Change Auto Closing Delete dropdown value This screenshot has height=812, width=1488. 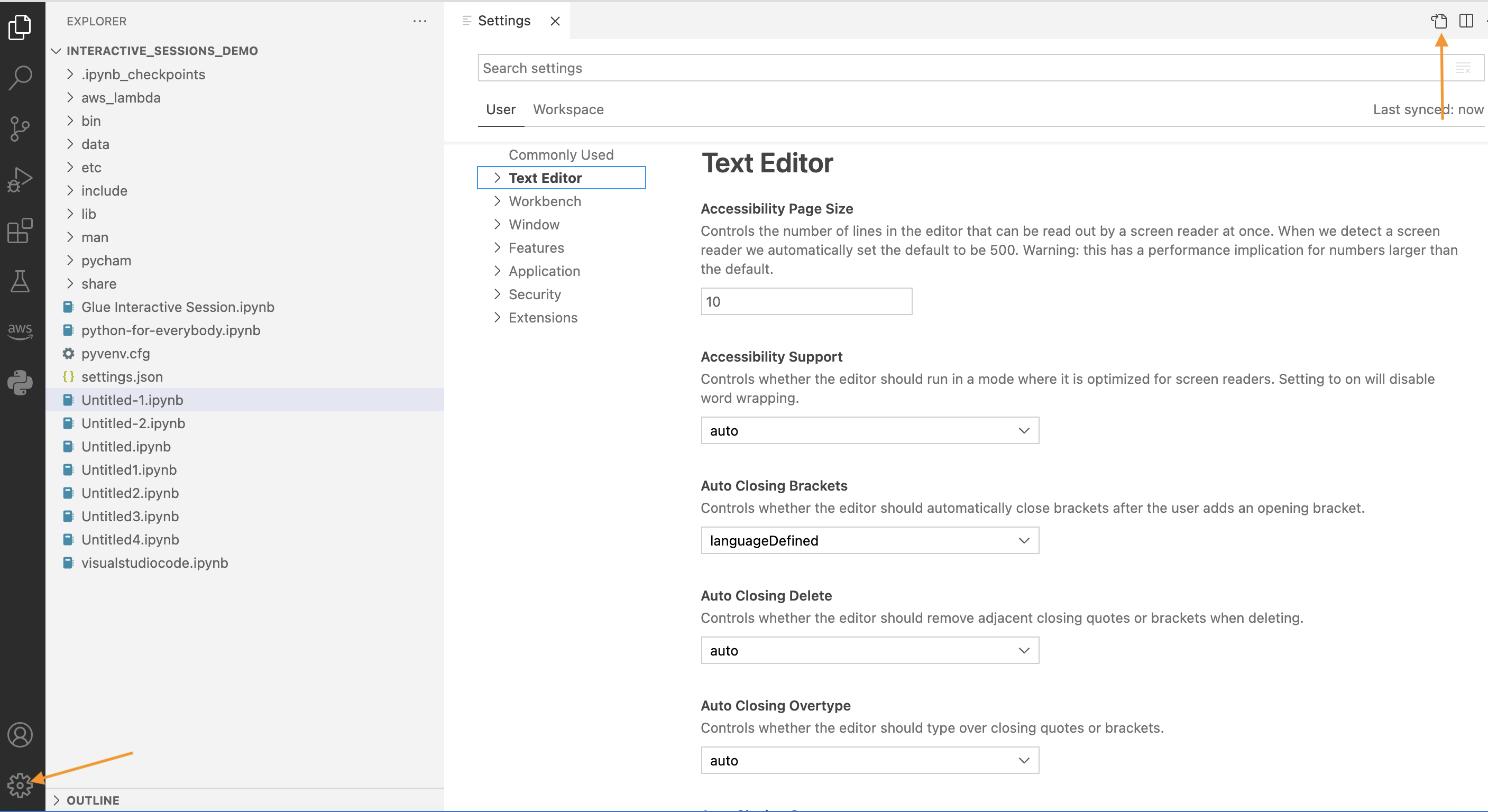point(868,651)
